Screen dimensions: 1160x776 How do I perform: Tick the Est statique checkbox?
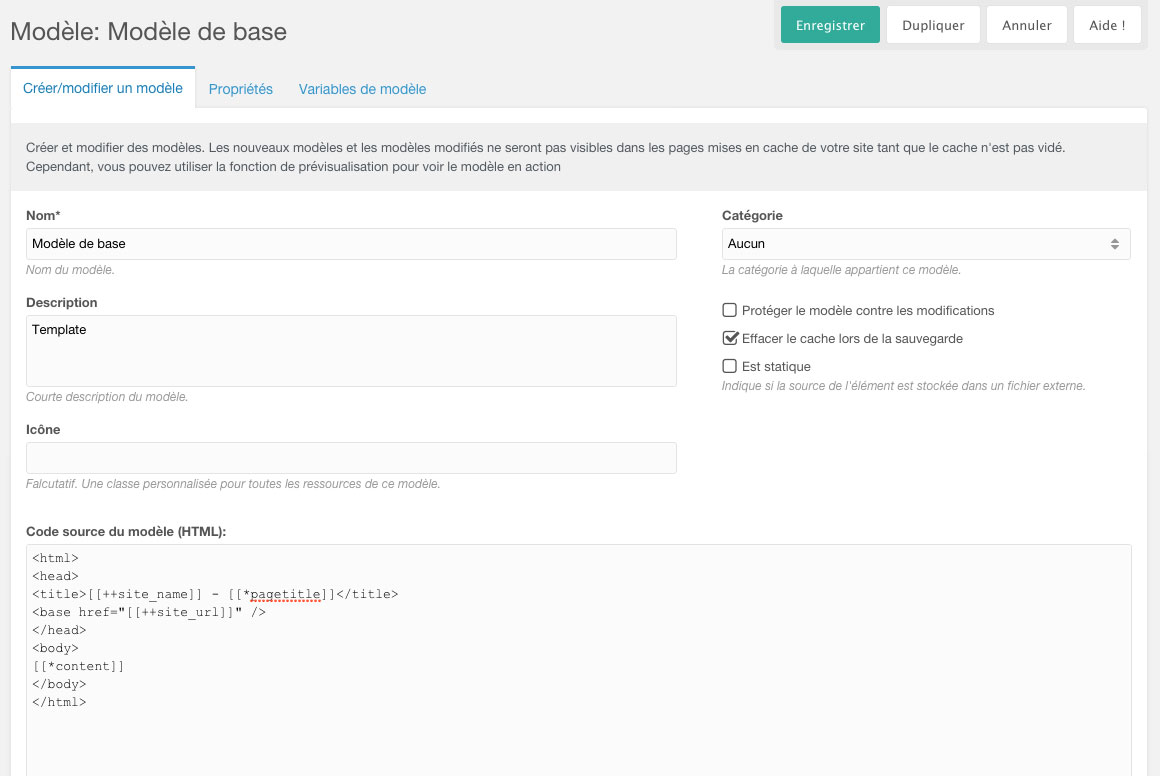[729, 366]
